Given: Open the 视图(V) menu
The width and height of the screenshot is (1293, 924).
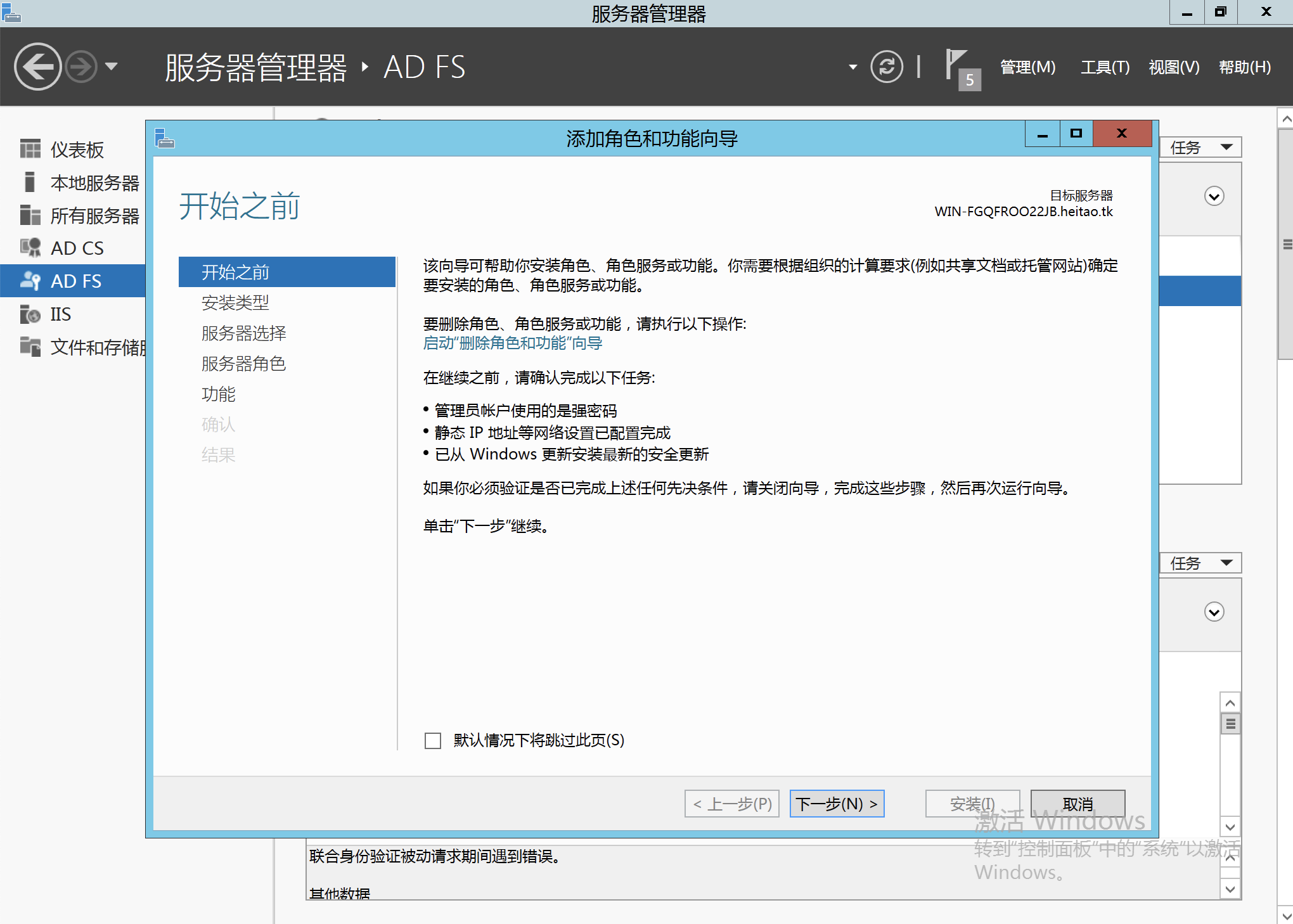Looking at the screenshot, I should click(x=1174, y=67).
